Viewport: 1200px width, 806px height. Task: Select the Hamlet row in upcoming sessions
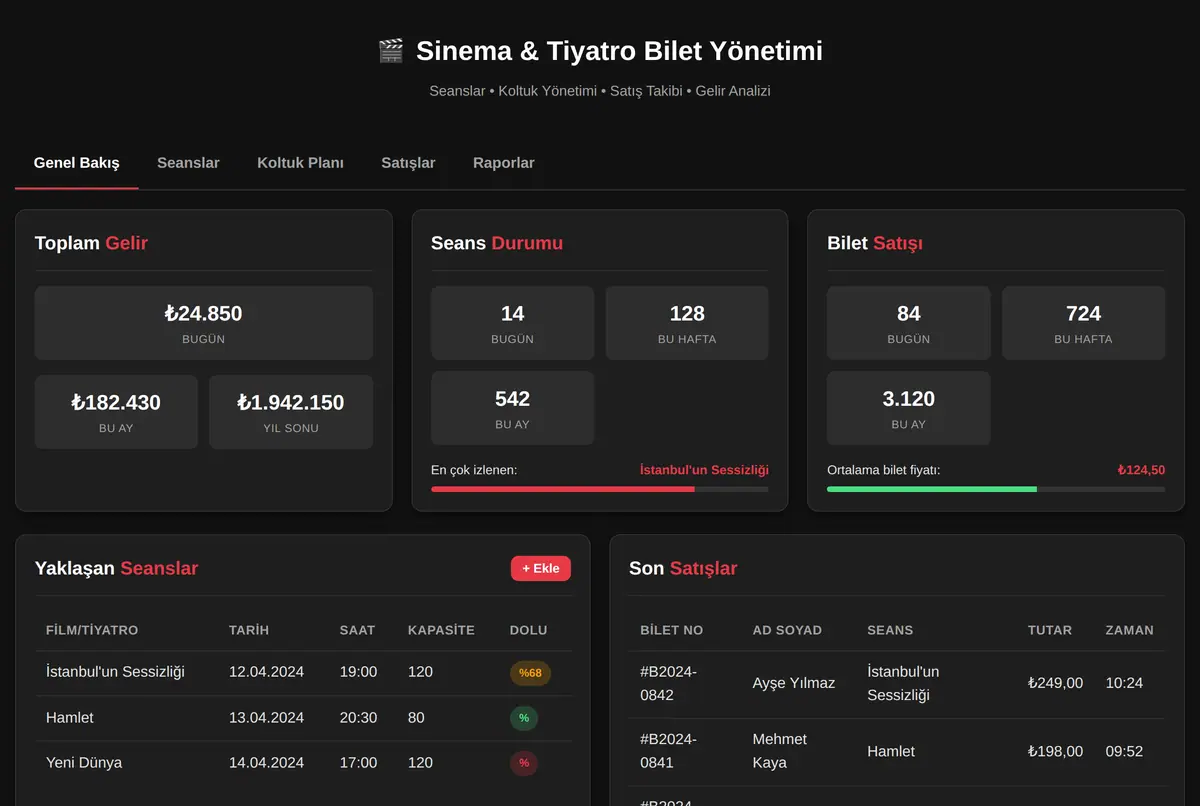pos(304,718)
